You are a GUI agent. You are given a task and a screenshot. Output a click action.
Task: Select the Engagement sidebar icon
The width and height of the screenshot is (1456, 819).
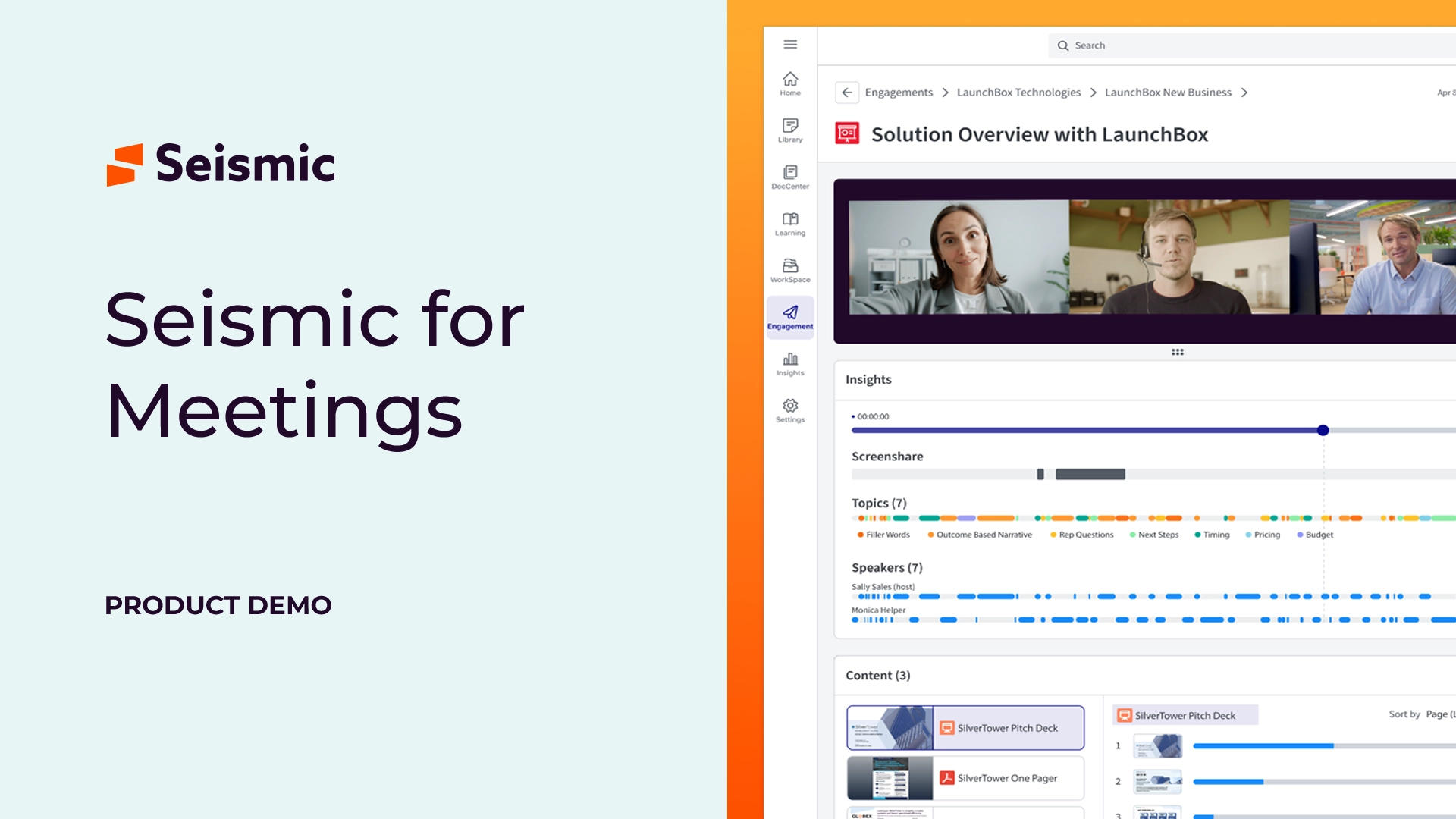click(x=790, y=317)
